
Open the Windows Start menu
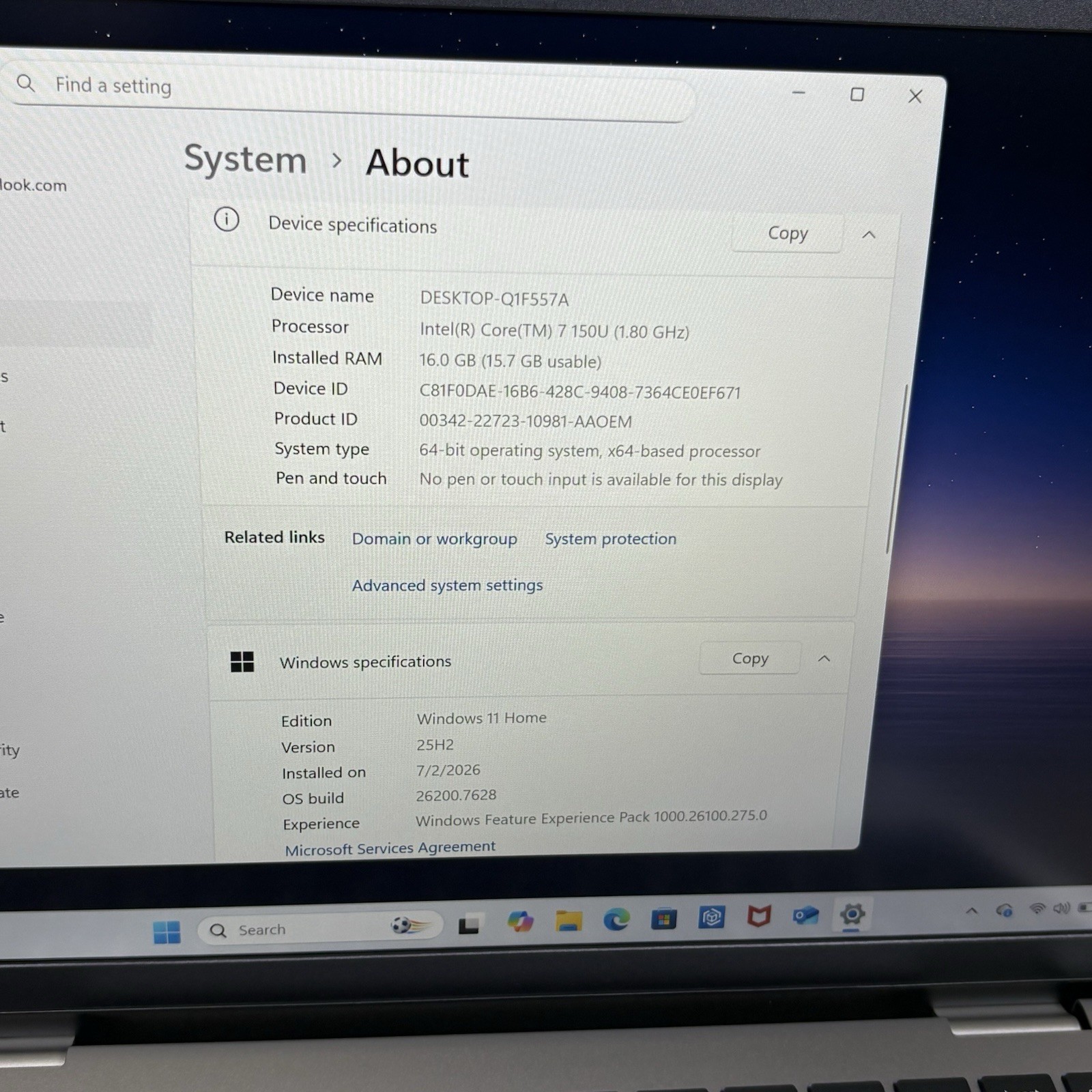[x=167, y=932]
